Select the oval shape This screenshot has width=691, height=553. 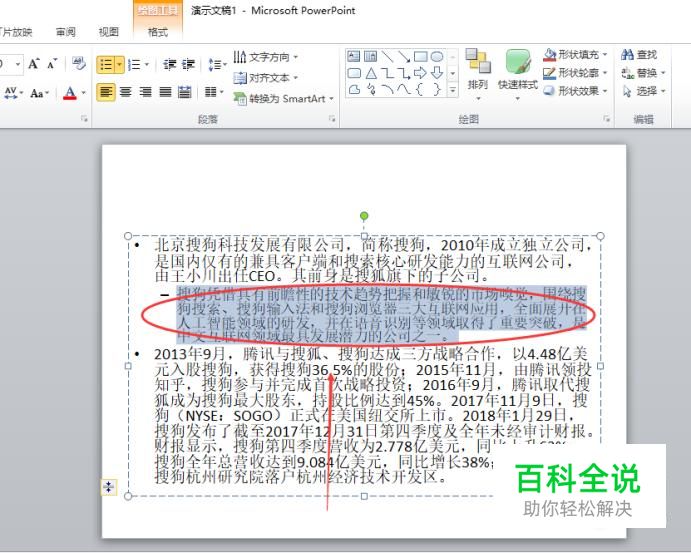point(437,56)
